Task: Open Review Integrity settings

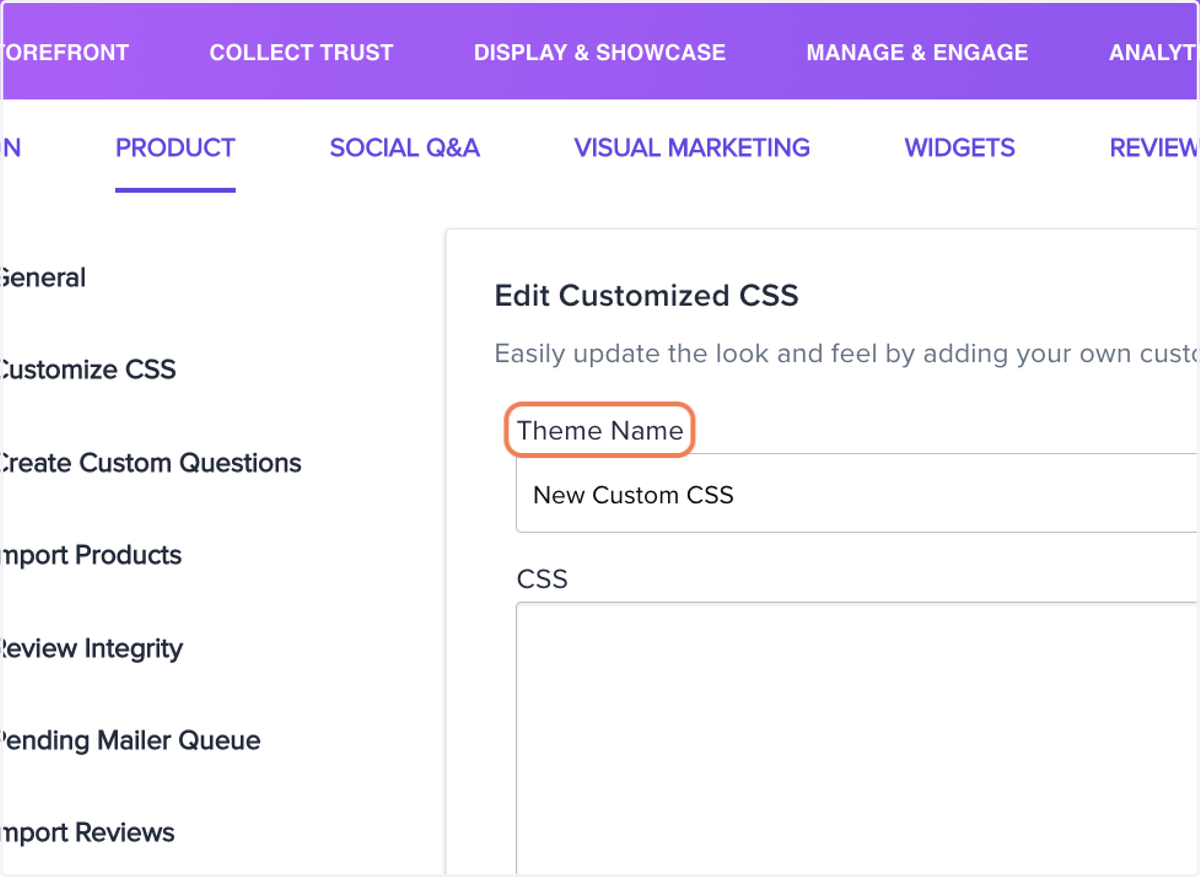Action: (x=91, y=648)
